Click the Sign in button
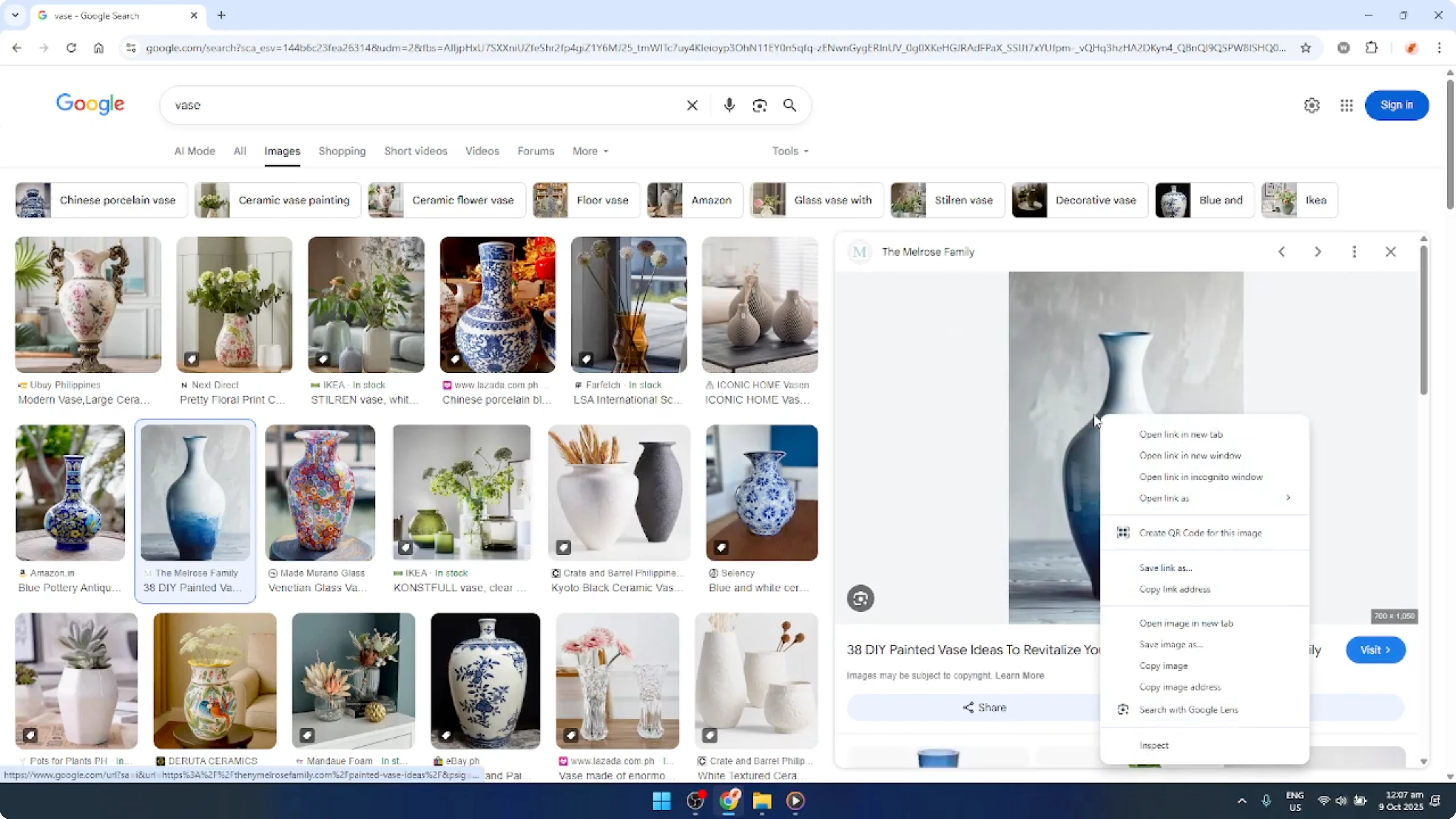1456x819 pixels. [1397, 105]
